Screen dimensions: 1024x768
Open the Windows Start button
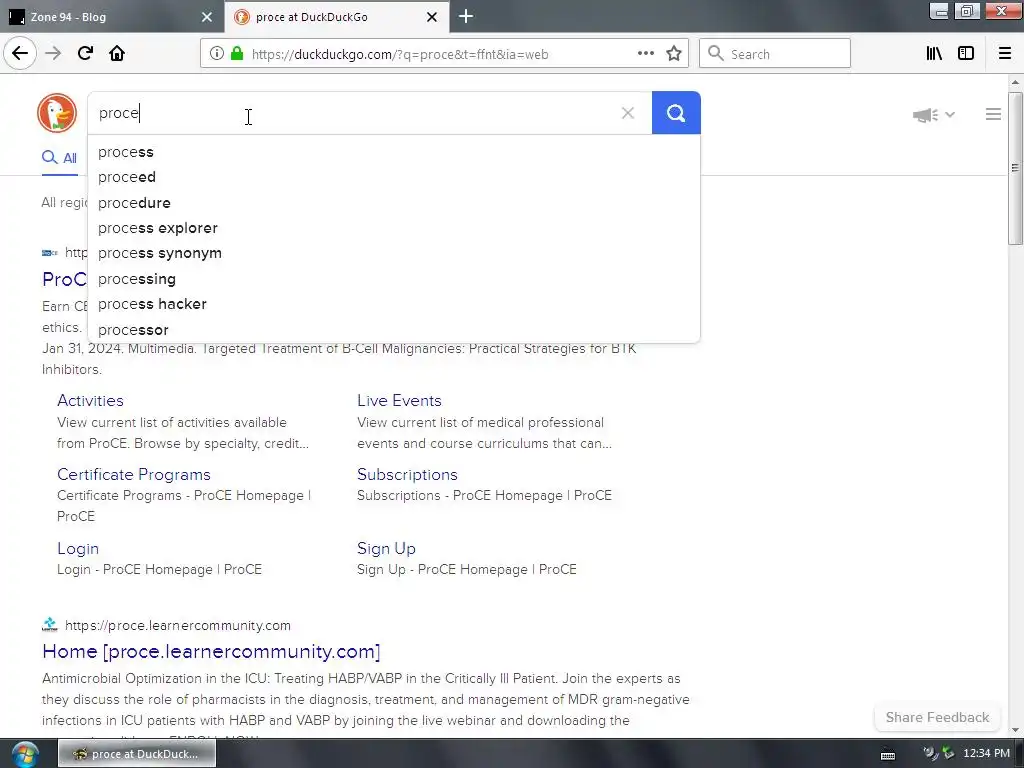point(25,754)
